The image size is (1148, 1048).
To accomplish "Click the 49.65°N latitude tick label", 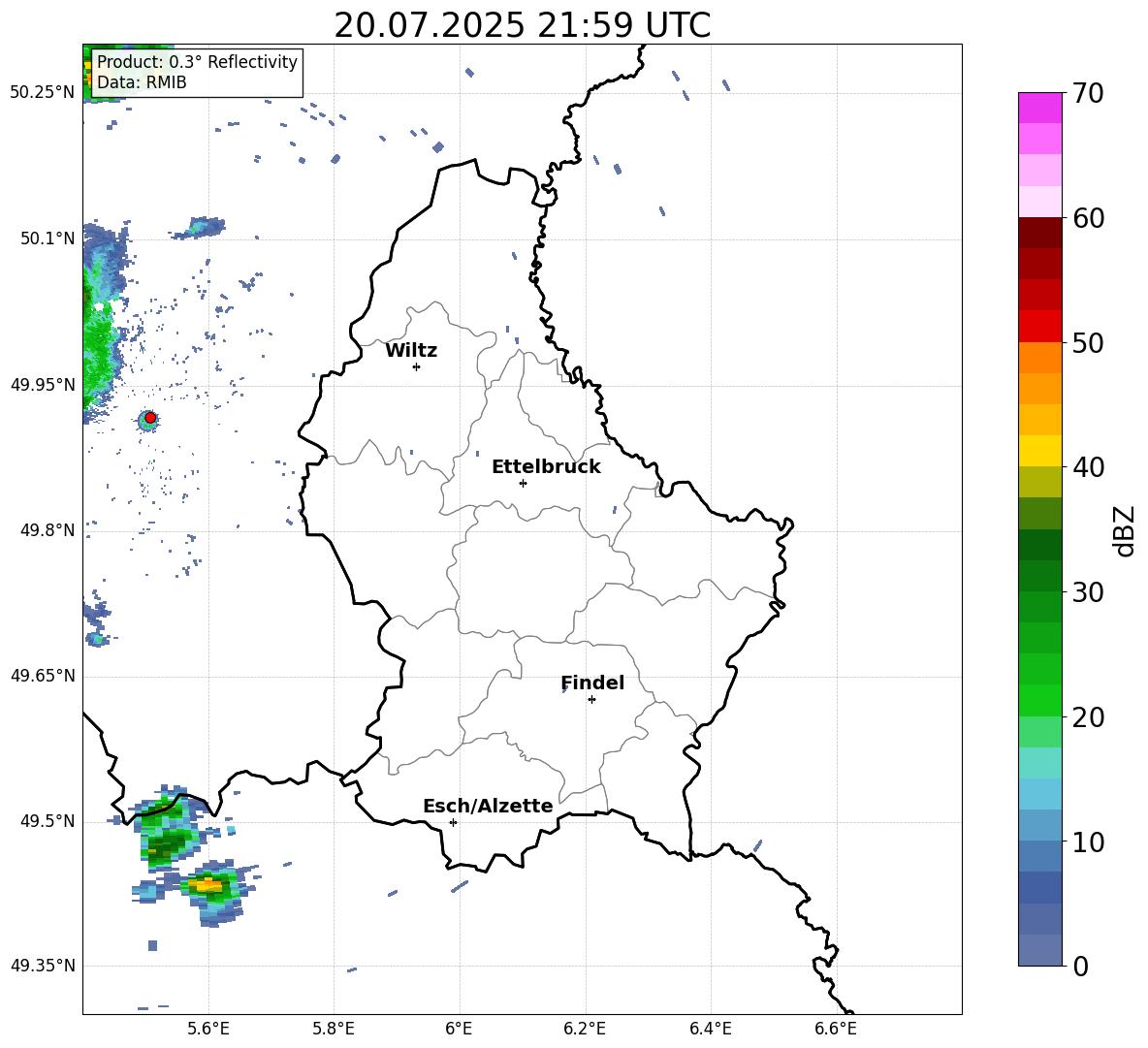I will (43, 676).
